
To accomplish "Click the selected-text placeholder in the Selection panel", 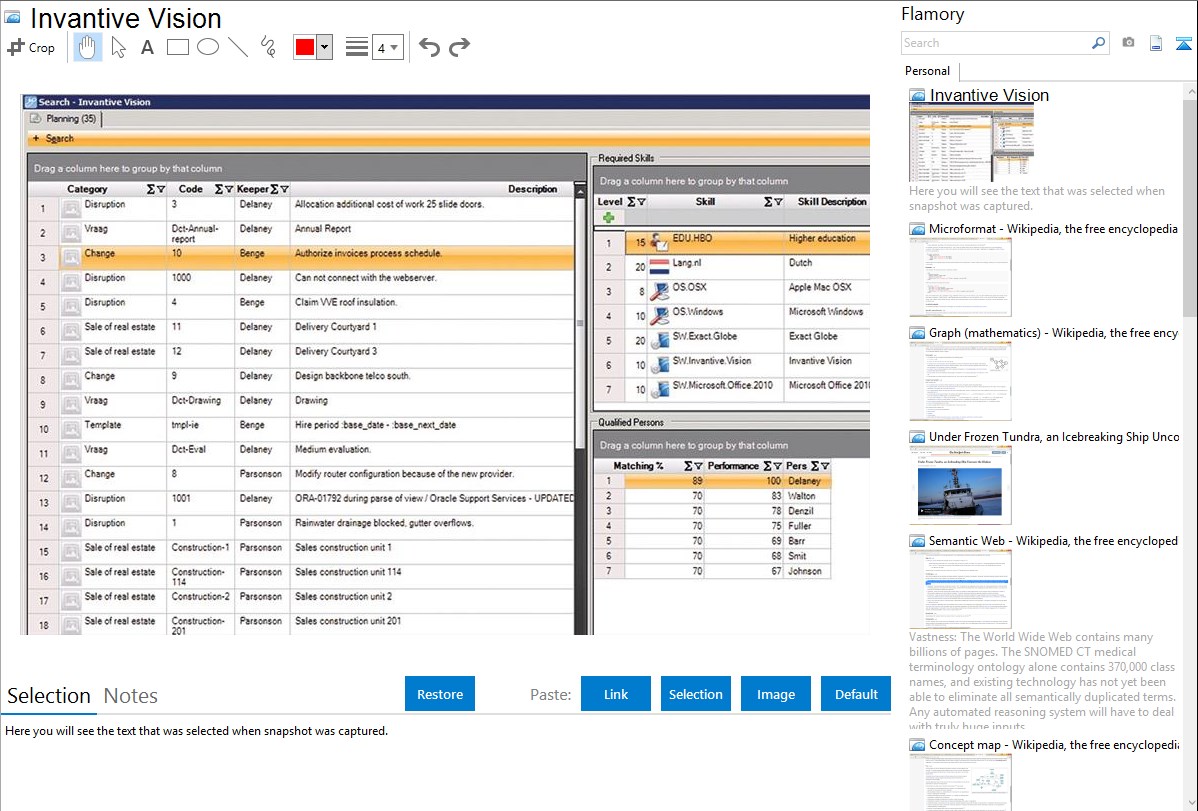I will click(x=196, y=731).
